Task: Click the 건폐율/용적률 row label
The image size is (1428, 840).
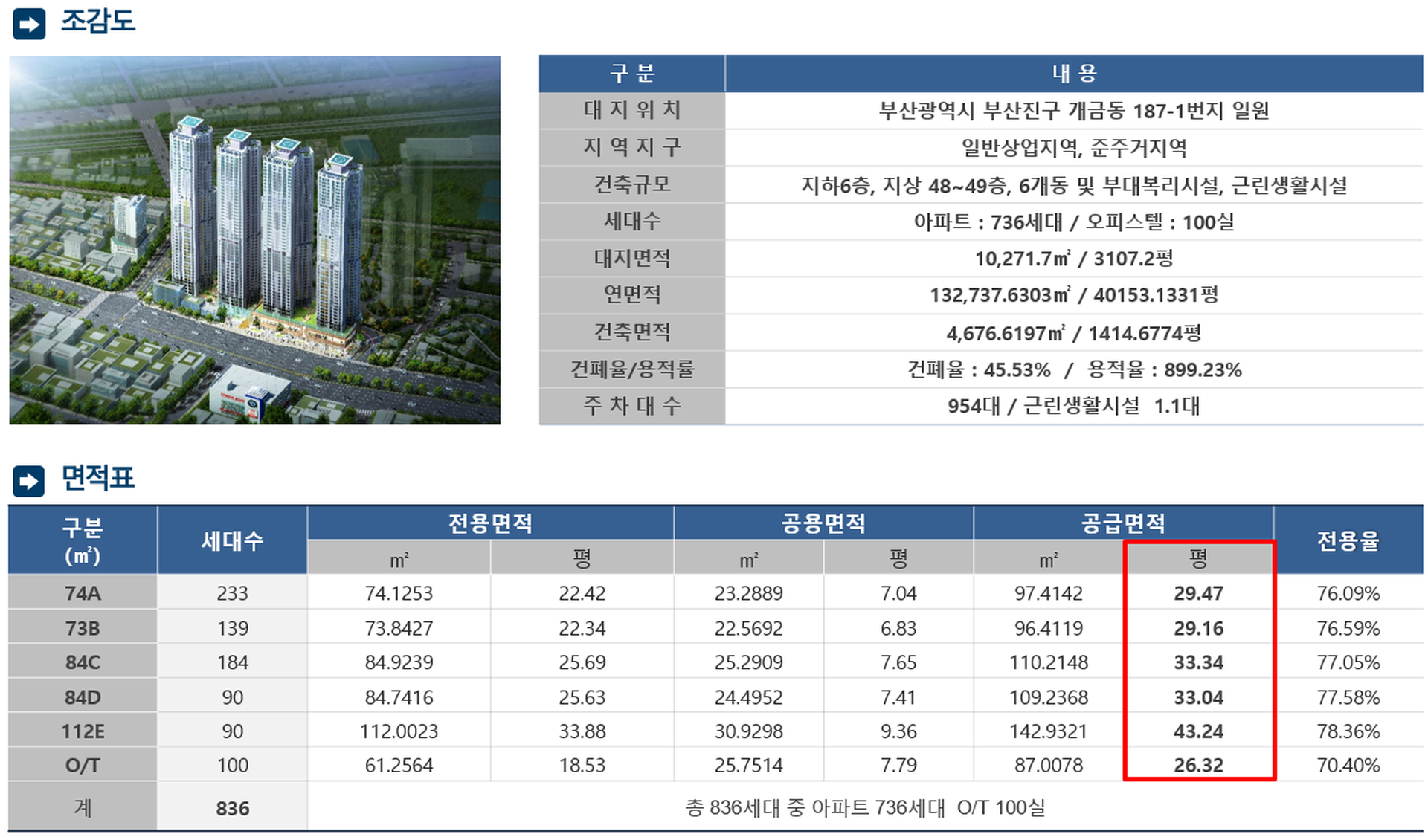Action: 632,369
